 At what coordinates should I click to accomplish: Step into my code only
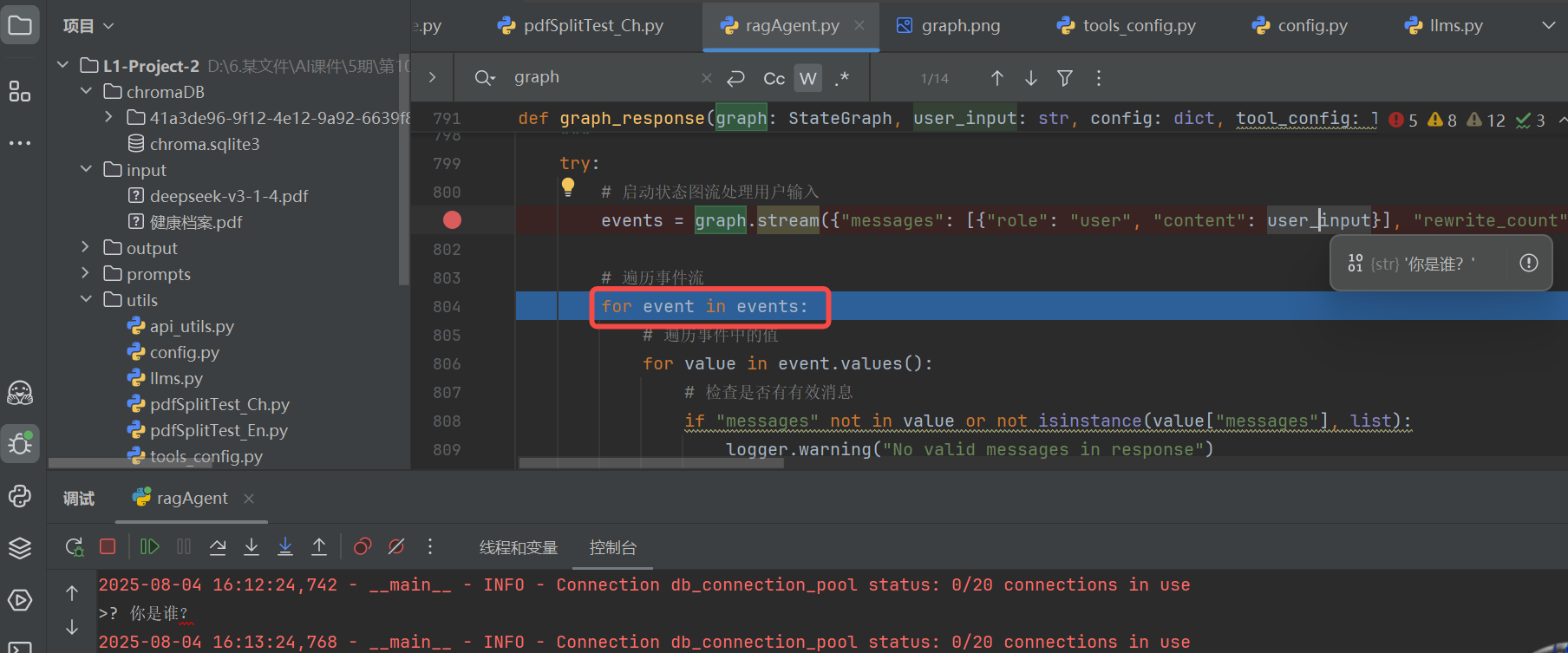285,546
